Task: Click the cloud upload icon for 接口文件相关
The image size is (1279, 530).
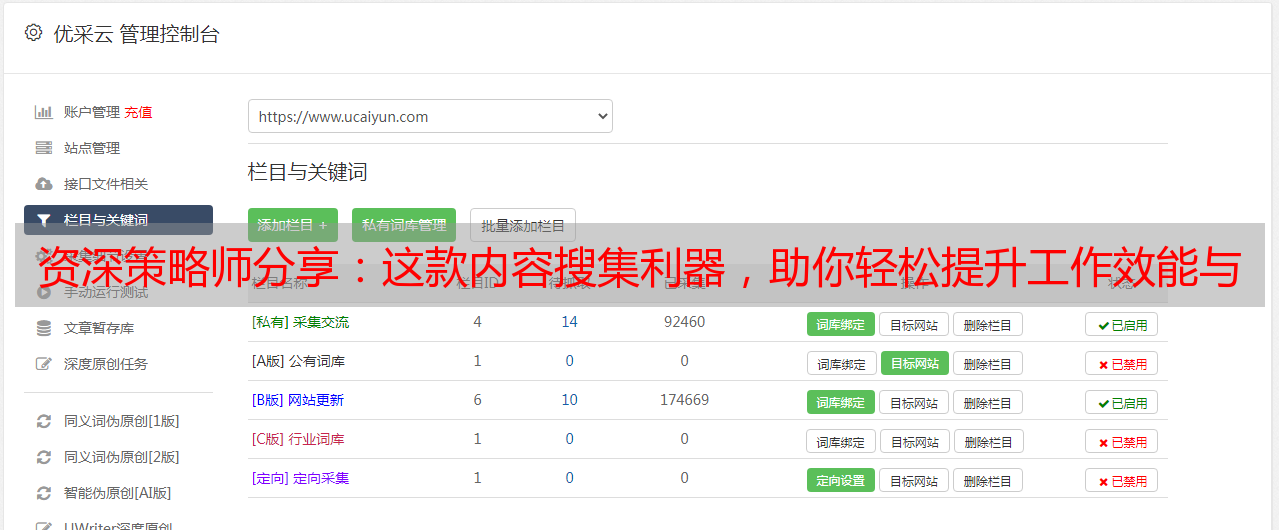Action: 43,184
